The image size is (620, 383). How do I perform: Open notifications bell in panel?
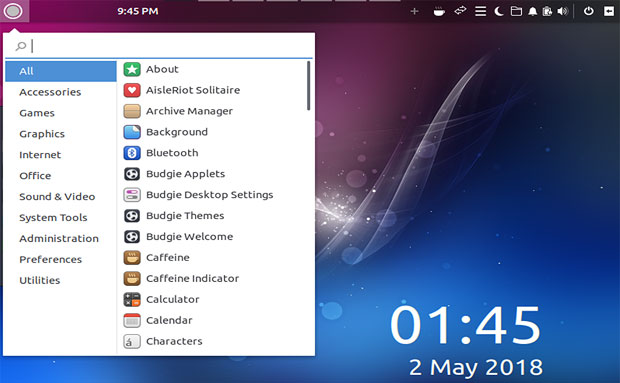pyautogui.click(x=533, y=11)
